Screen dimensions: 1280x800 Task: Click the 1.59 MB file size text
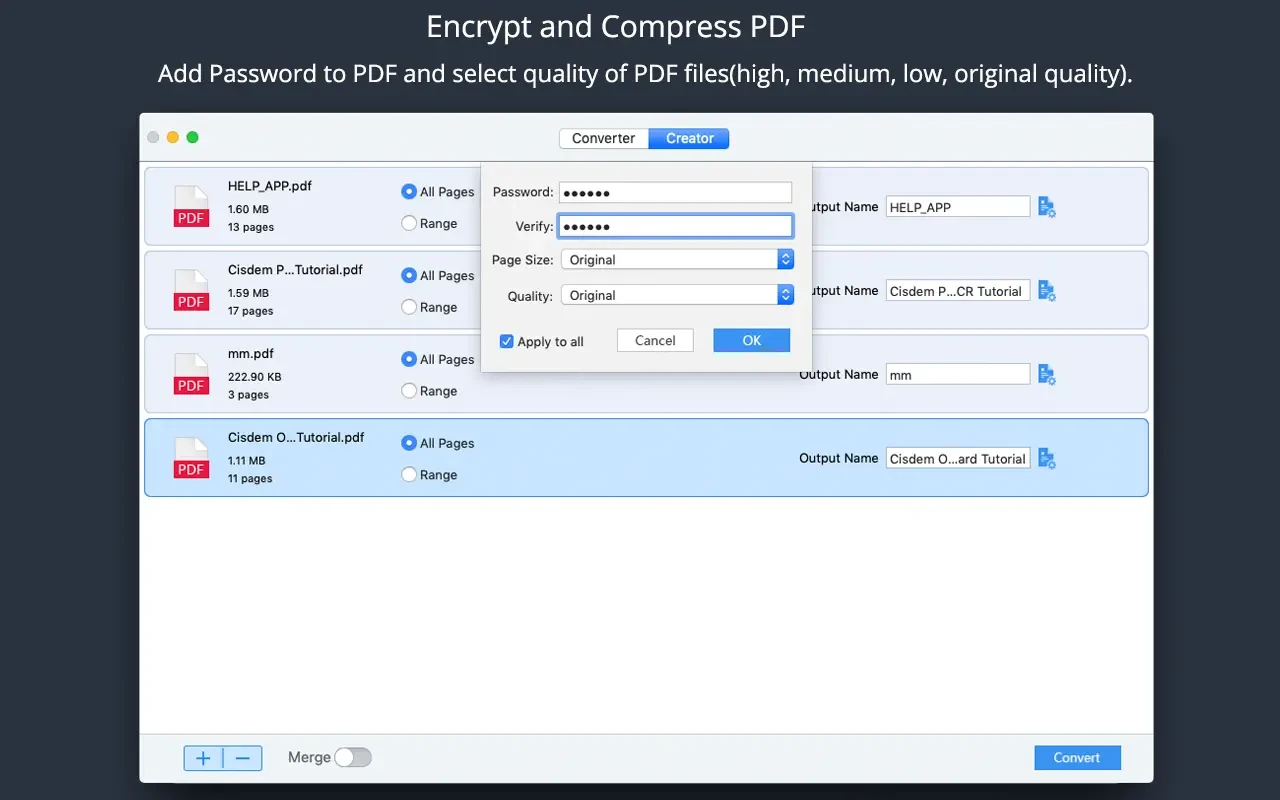[x=248, y=294]
